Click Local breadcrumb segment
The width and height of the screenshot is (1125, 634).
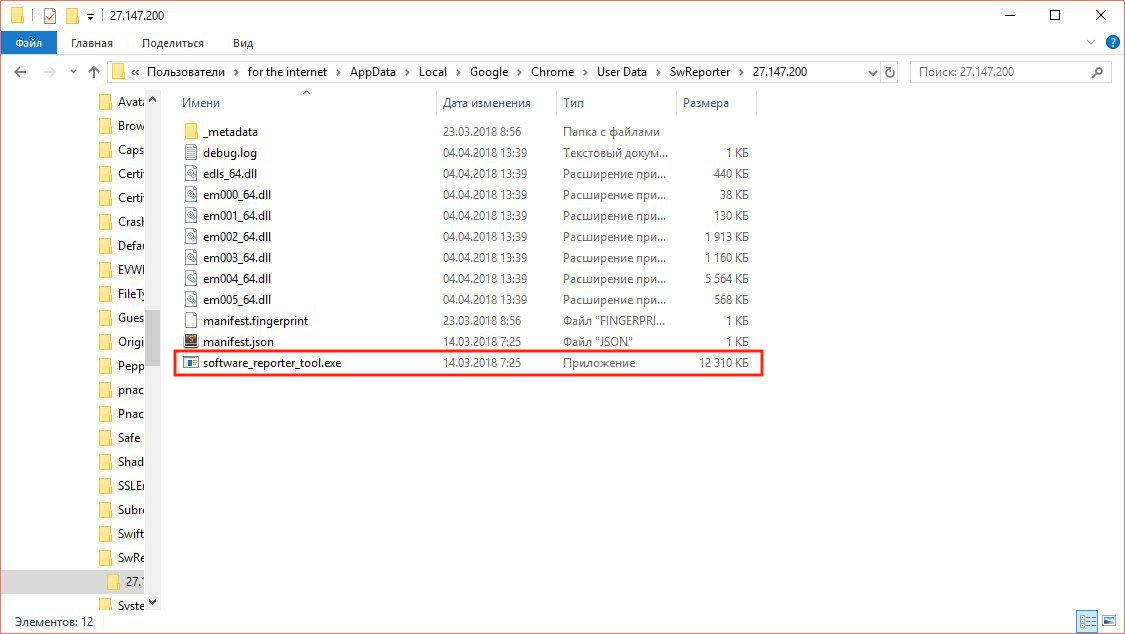click(x=433, y=72)
